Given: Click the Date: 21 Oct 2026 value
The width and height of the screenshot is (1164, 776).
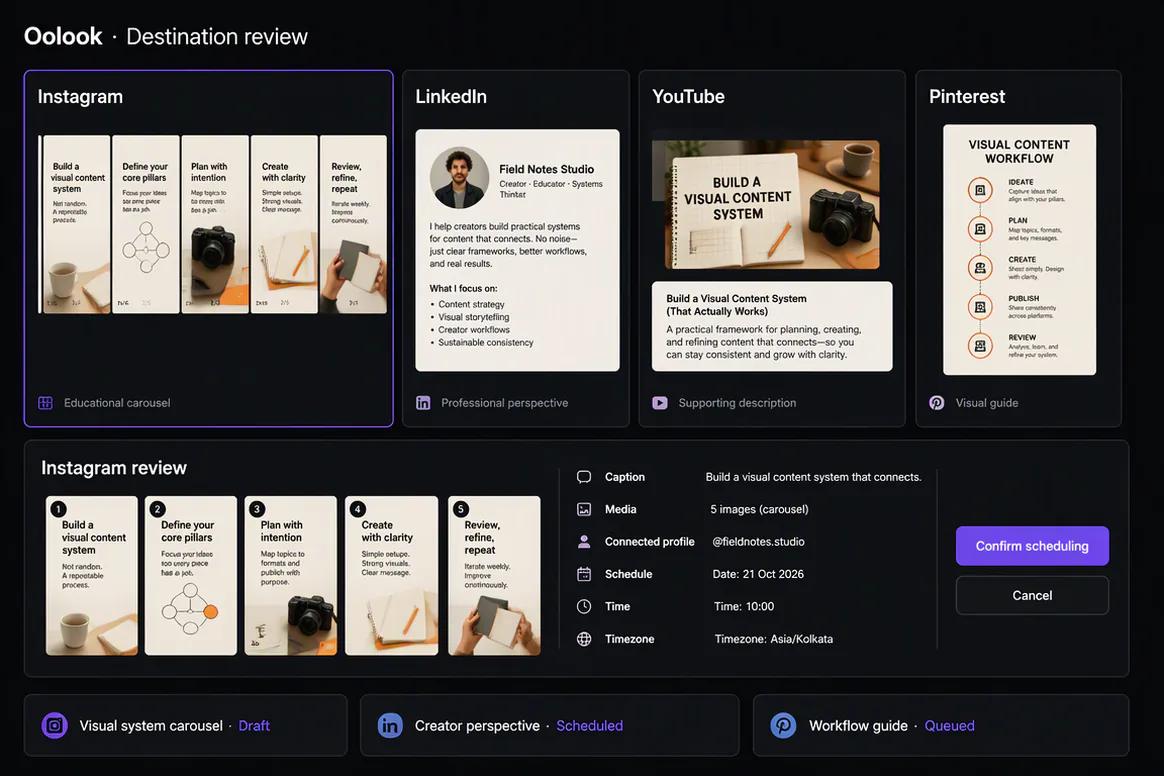Looking at the screenshot, I should coord(758,574).
